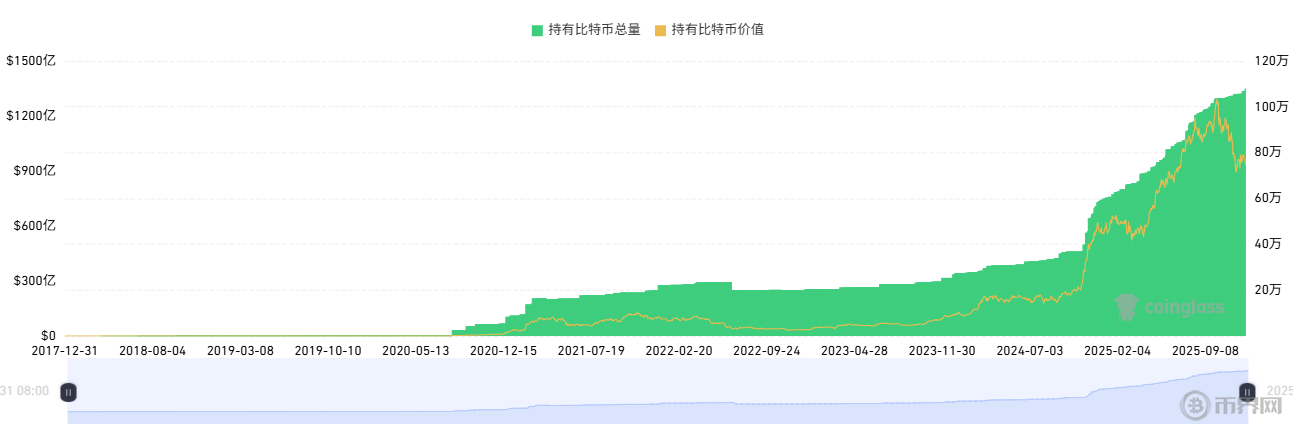
Task: Toggle the green 持有比特币总量 legend series
Action: click(x=593, y=30)
